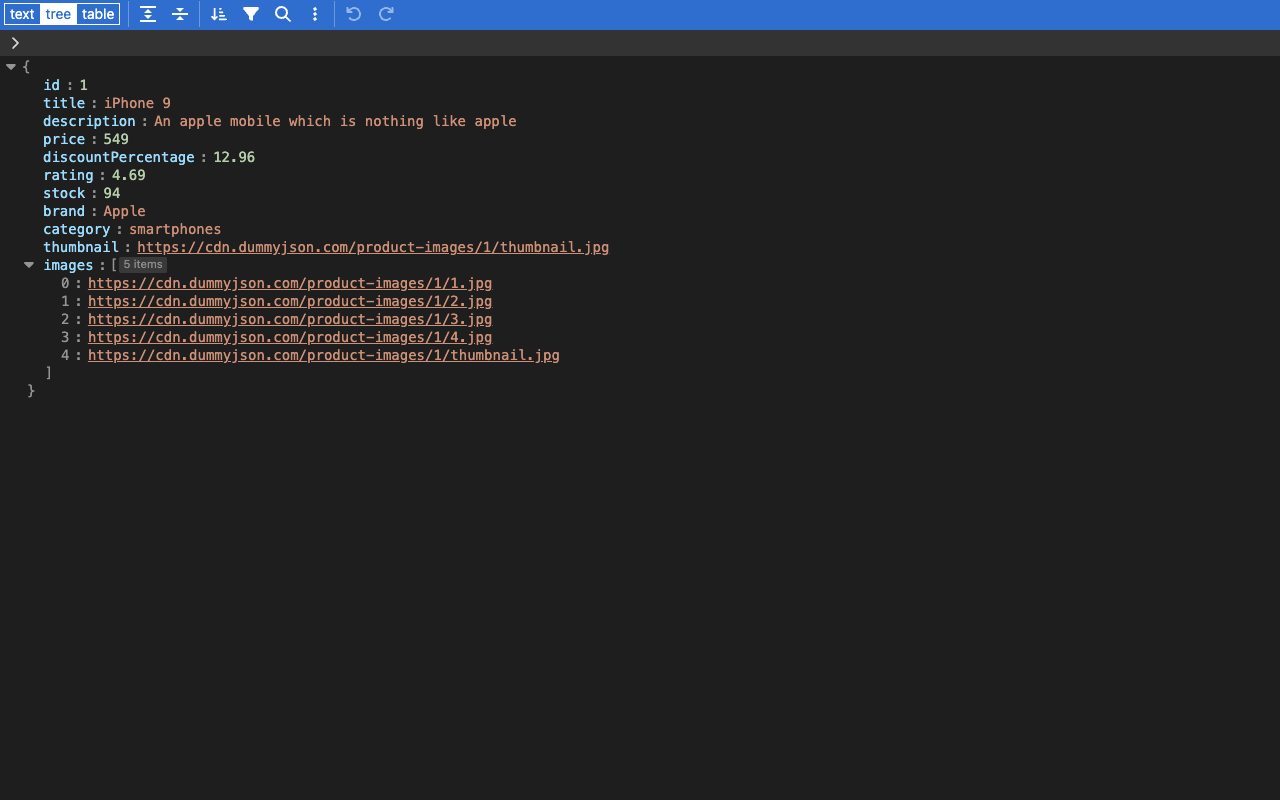Select the value 12.96
This screenshot has height=800, width=1280.
234,157
